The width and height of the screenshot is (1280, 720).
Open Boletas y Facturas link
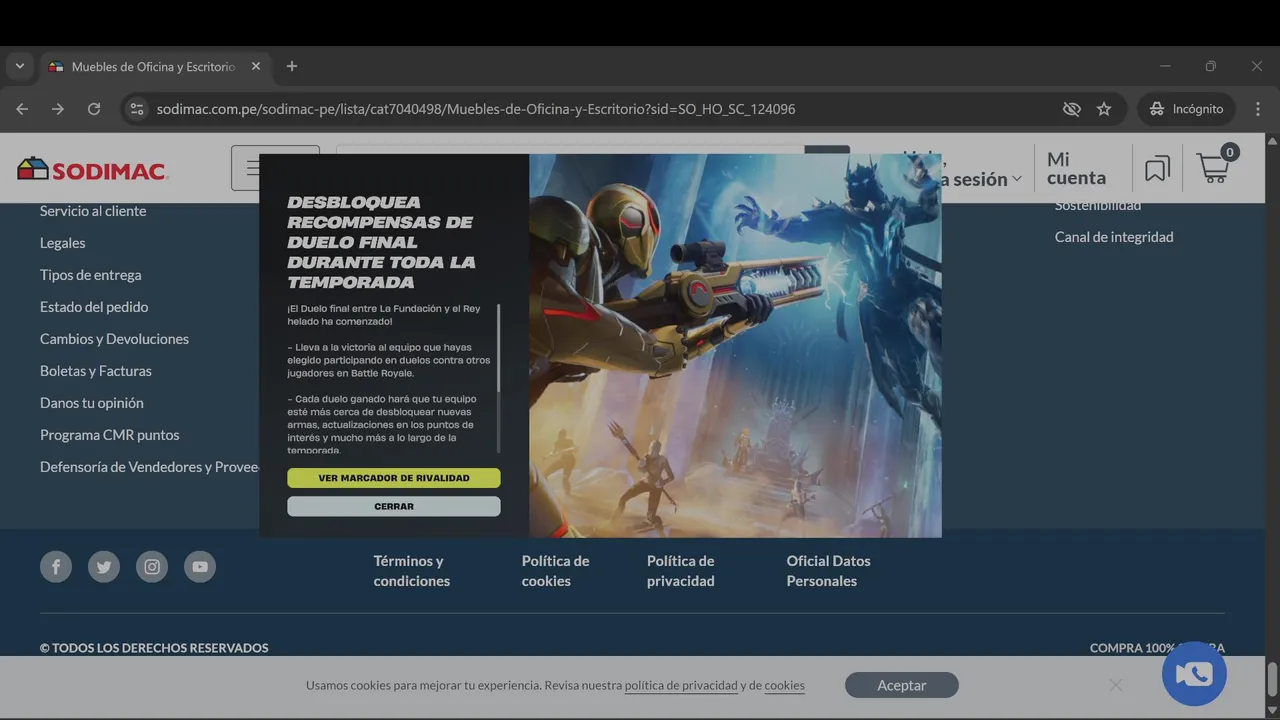[x=96, y=371]
